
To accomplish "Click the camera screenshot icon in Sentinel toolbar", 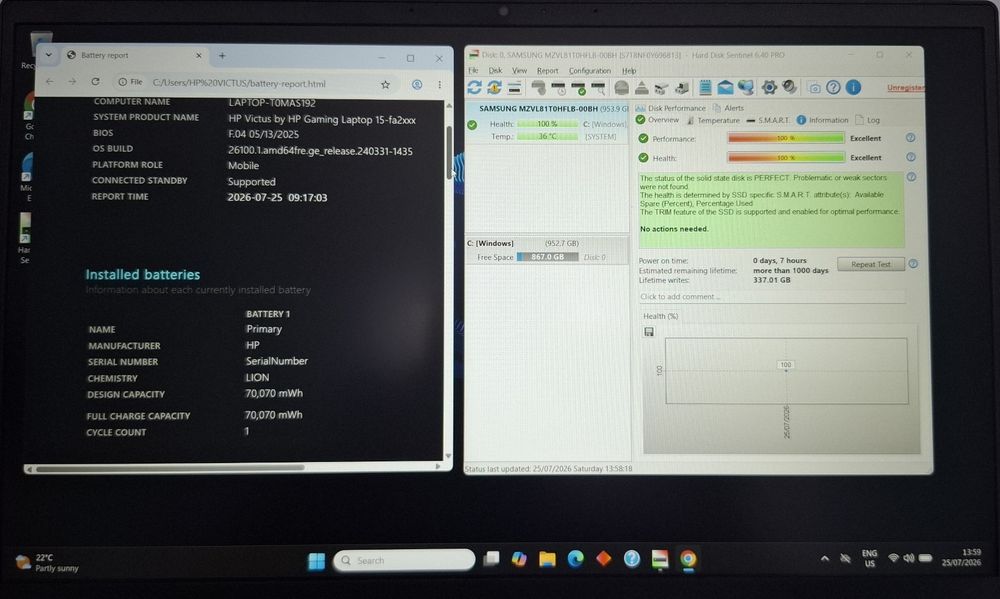I will [814, 88].
